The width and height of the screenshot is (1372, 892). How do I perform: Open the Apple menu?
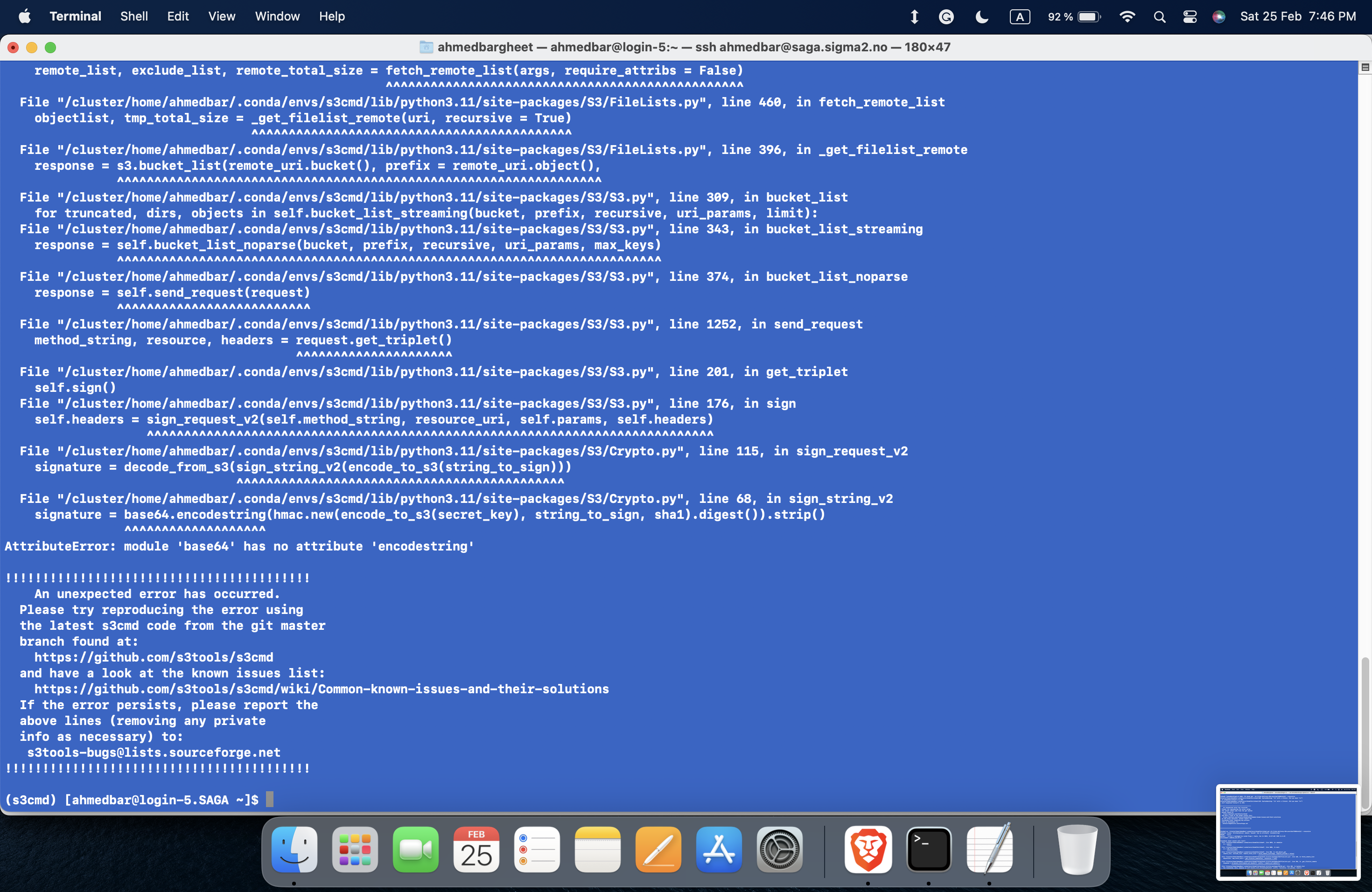coord(24,16)
